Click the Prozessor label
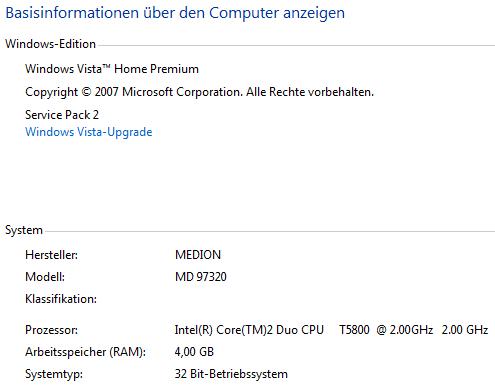The width and height of the screenshot is (495, 392). tap(52, 330)
